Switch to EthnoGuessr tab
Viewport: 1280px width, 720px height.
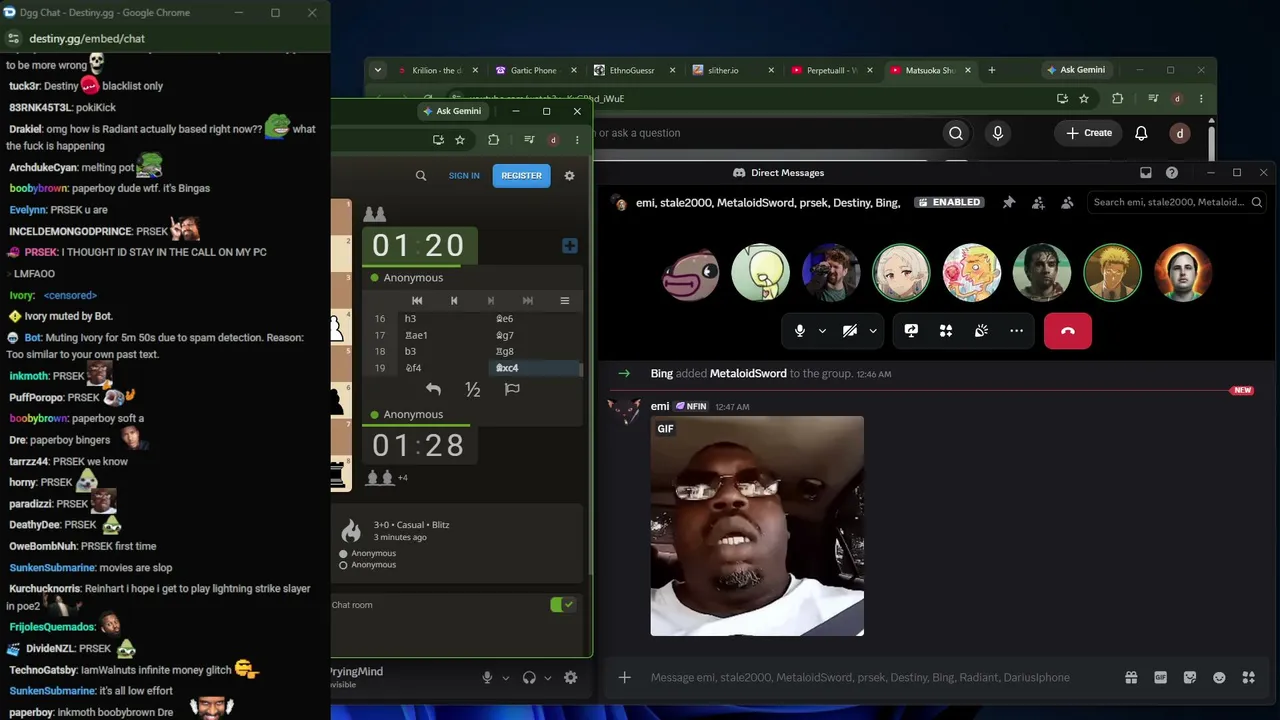click(632, 70)
